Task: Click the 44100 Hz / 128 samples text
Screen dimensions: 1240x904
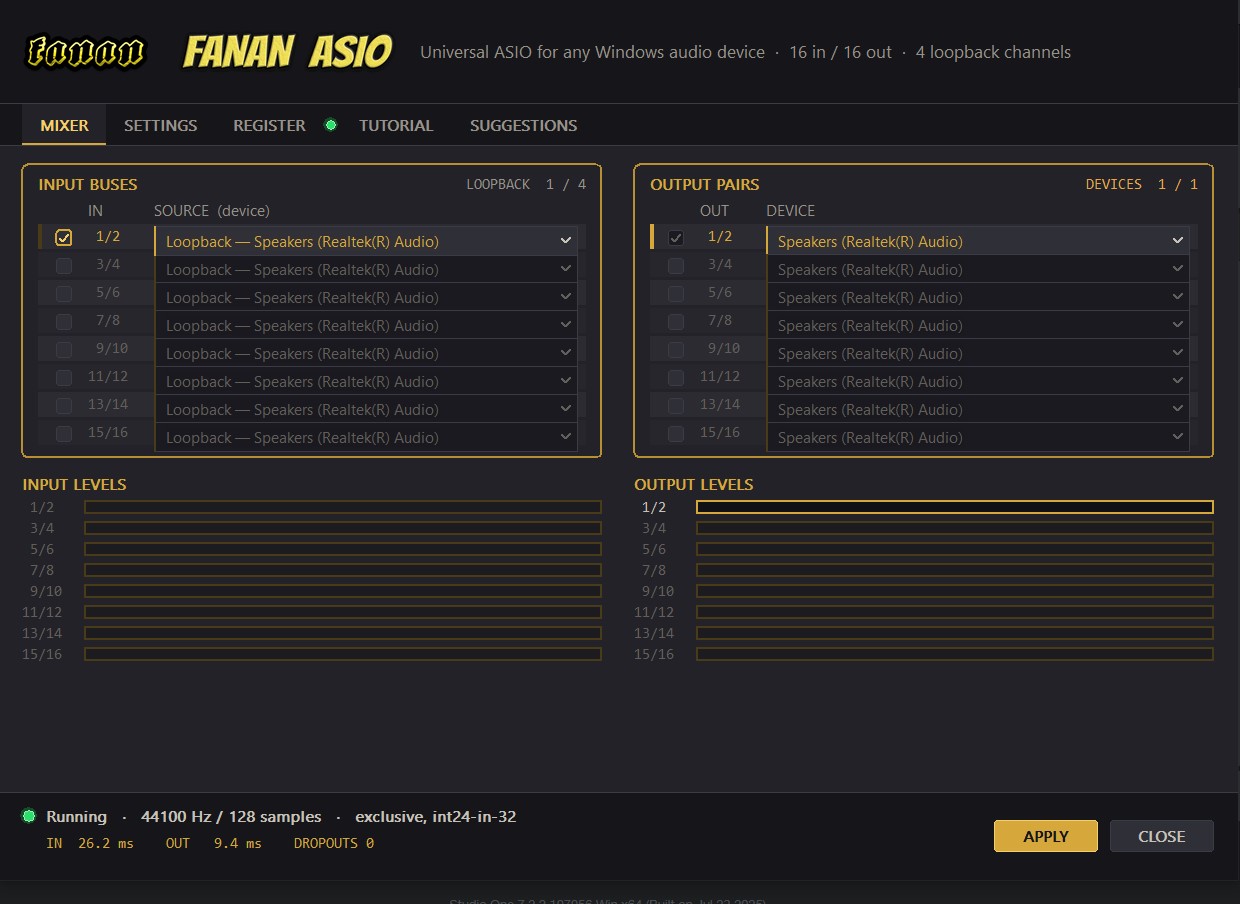Action: point(231,816)
